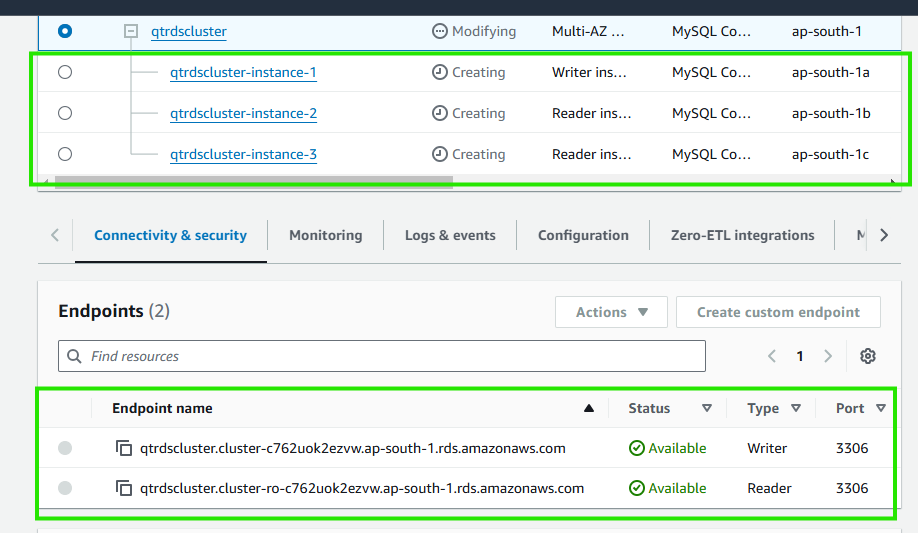Click Available status icon of Reader endpoint

pyautogui.click(x=636, y=488)
